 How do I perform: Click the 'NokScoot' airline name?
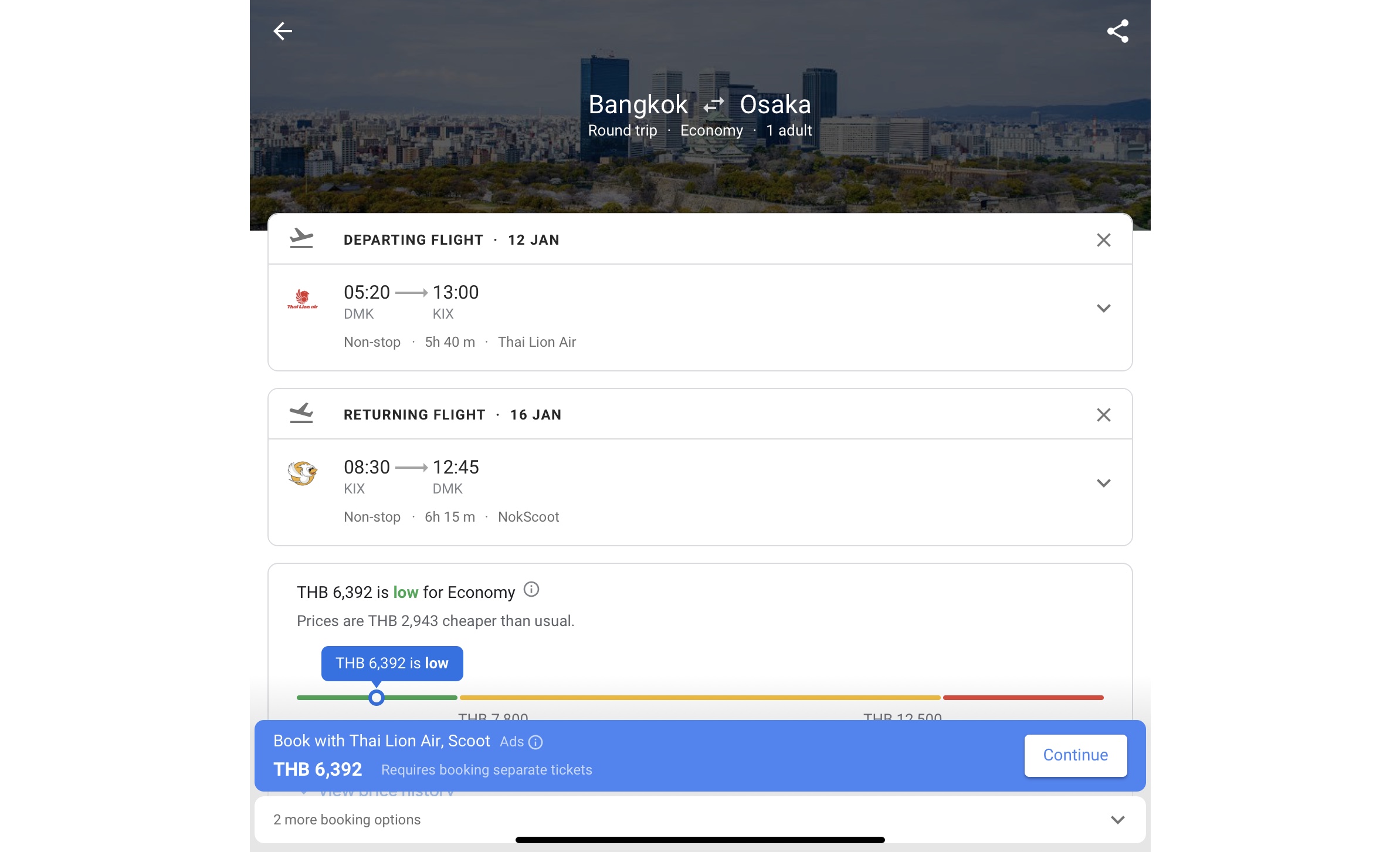(x=528, y=517)
